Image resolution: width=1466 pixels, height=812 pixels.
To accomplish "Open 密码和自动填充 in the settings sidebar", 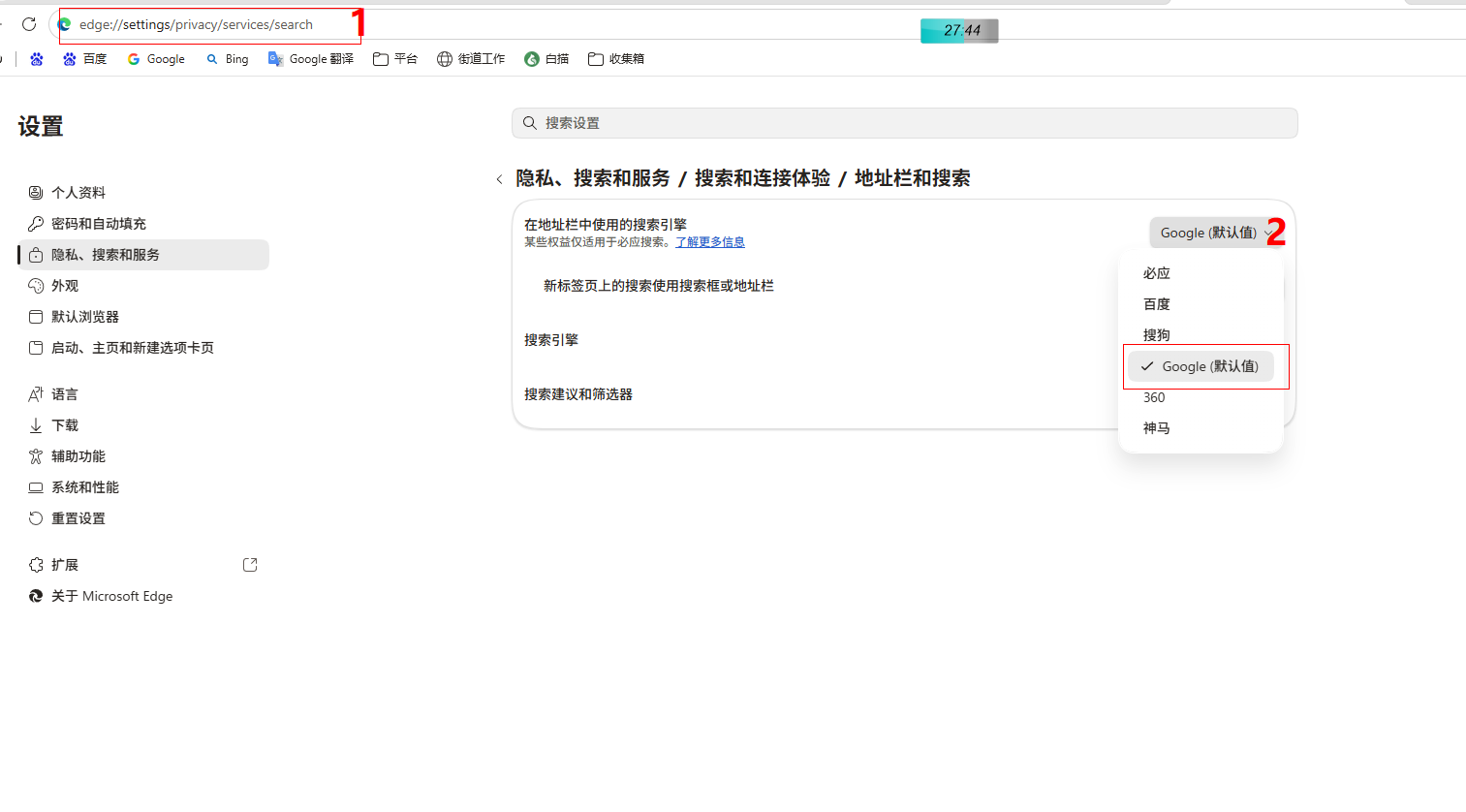I will (x=143, y=224).
